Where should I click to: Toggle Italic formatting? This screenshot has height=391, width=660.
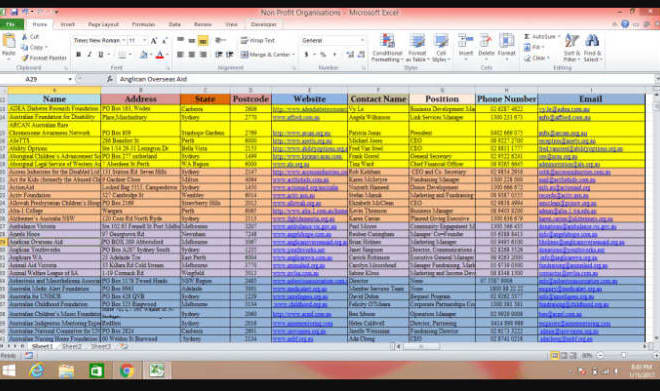[x=89, y=55]
